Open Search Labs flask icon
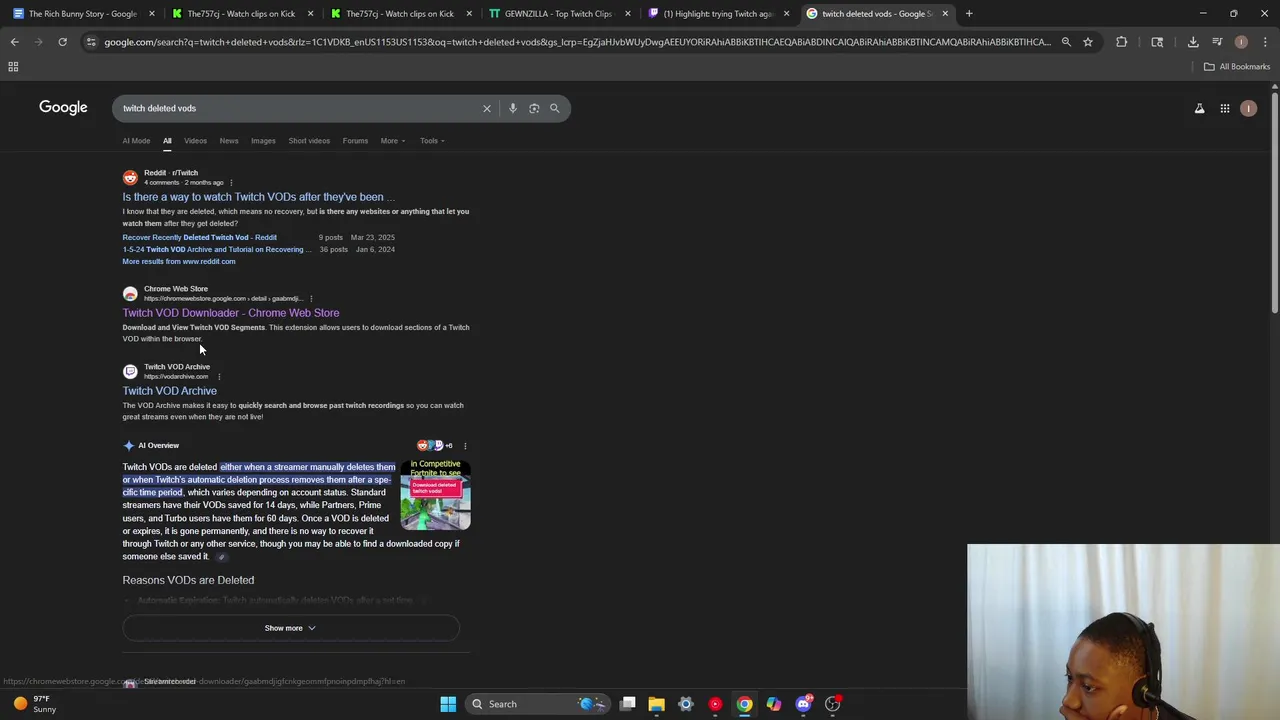 click(1200, 108)
